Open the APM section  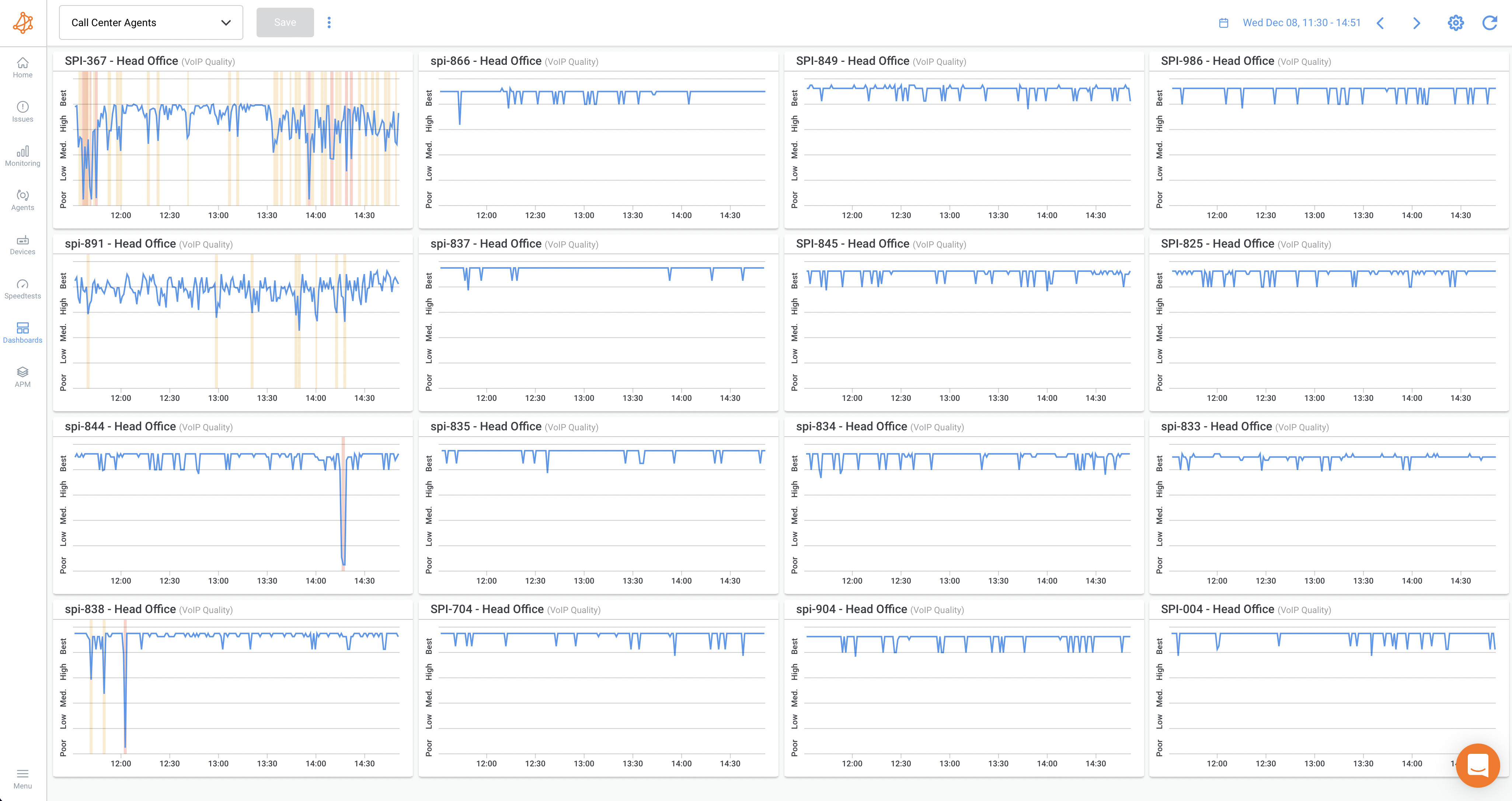tap(22, 376)
